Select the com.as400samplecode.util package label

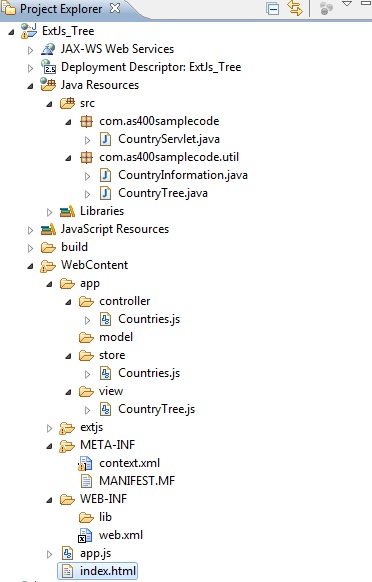(x=169, y=157)
